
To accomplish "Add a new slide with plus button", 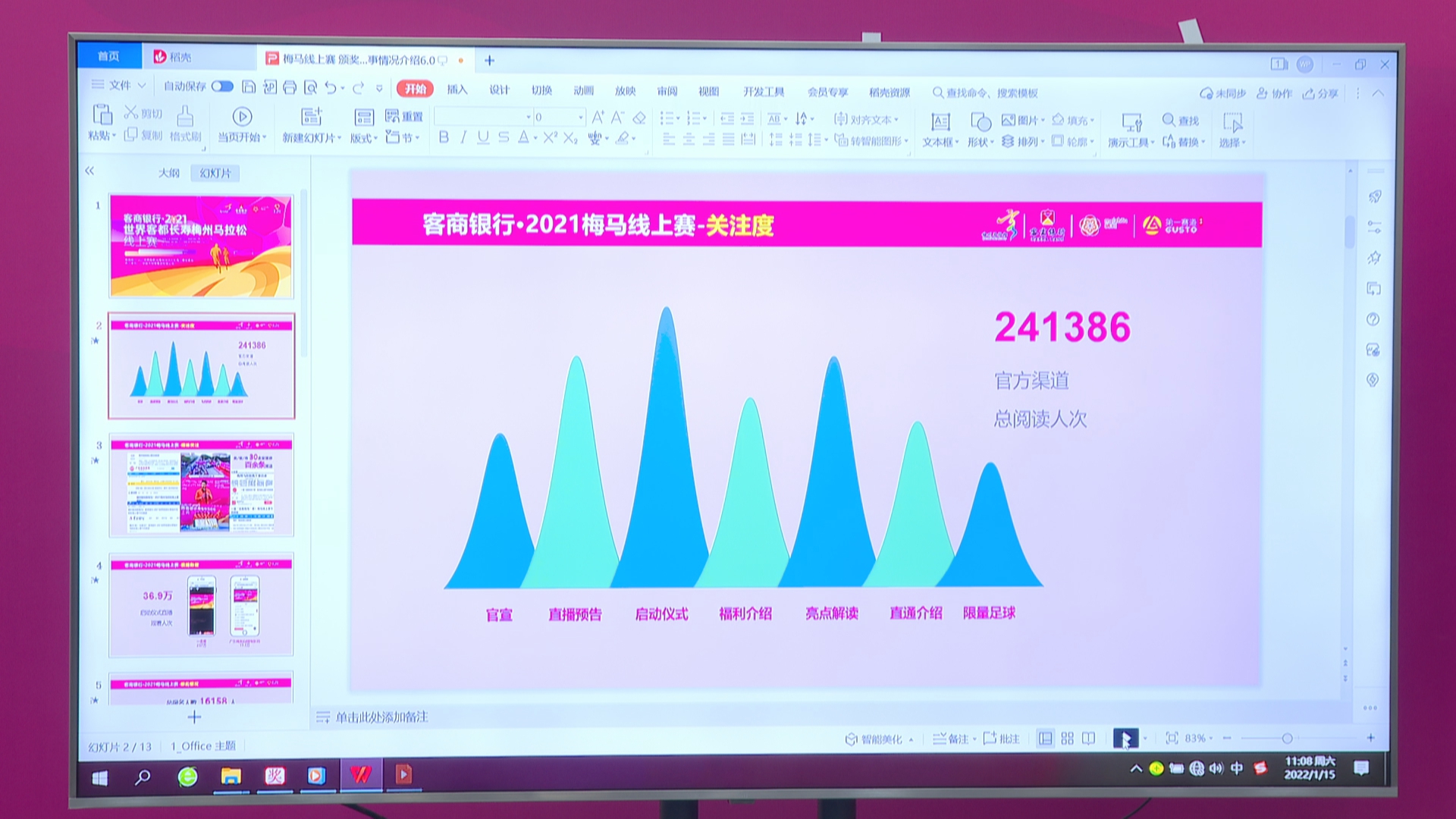I will 194,717.
